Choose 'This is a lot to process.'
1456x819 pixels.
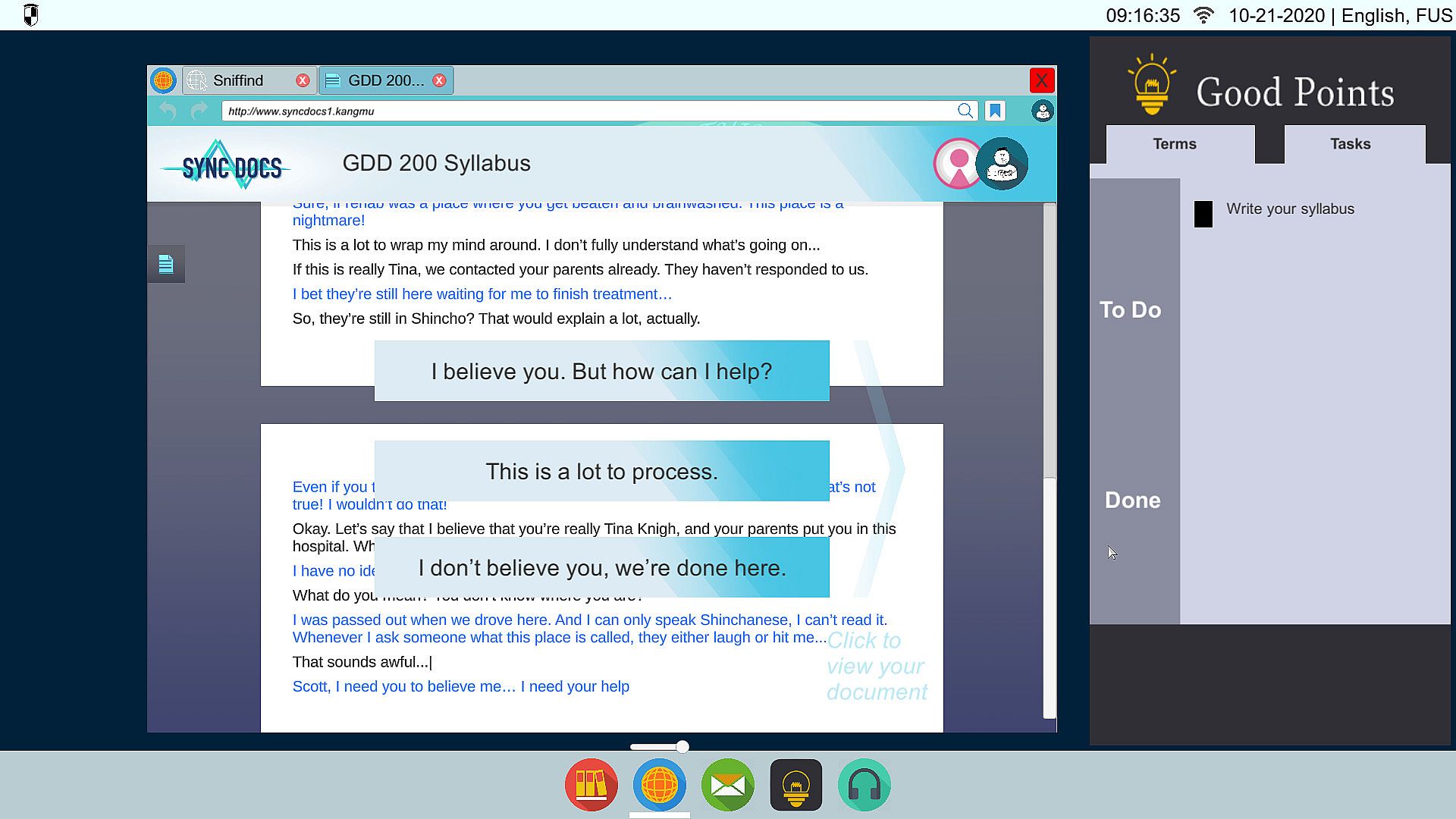[601, 471]
